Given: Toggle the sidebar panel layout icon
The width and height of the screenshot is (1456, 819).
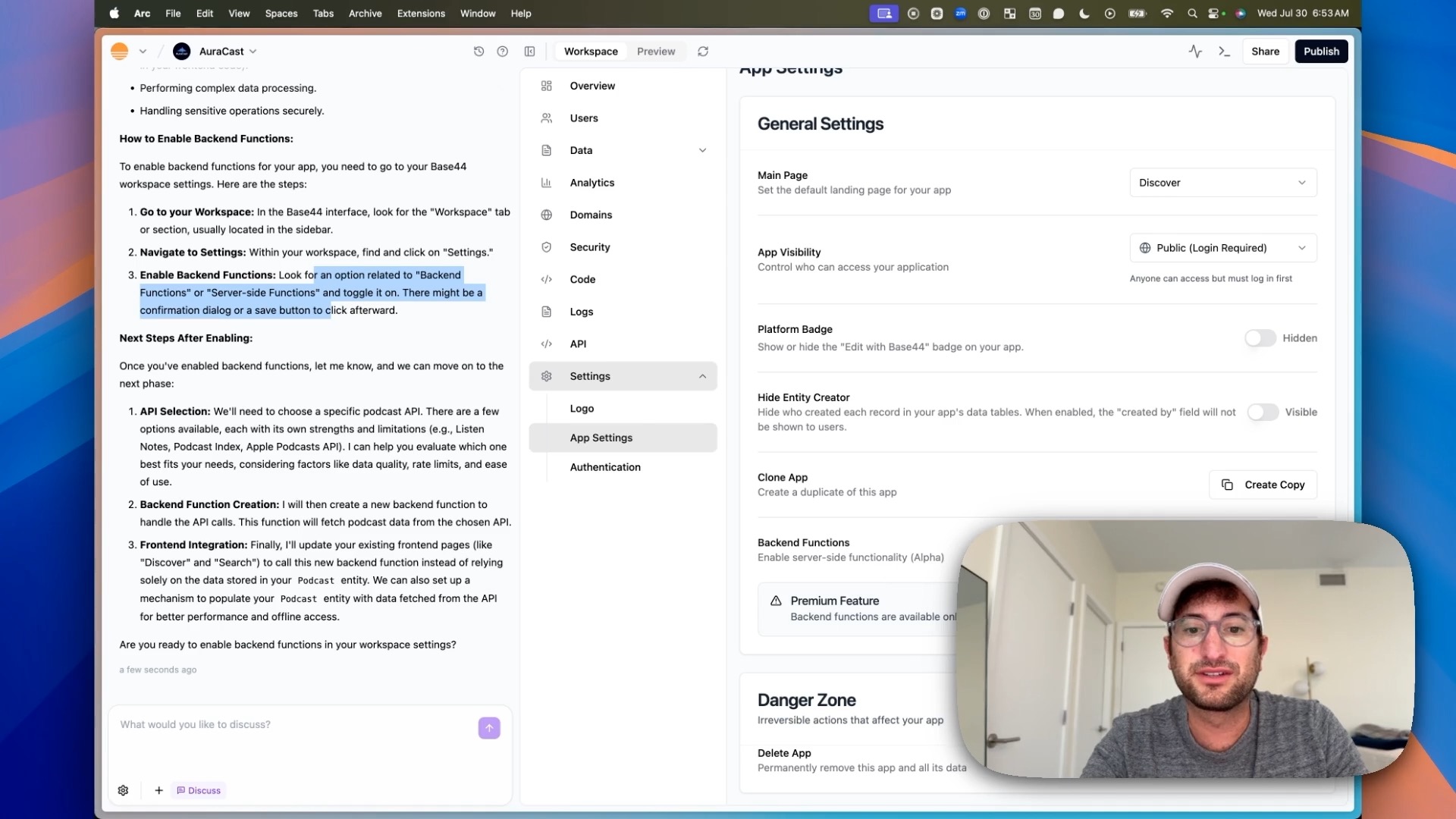Looking at the screenshot, I should tap(529, 52).
